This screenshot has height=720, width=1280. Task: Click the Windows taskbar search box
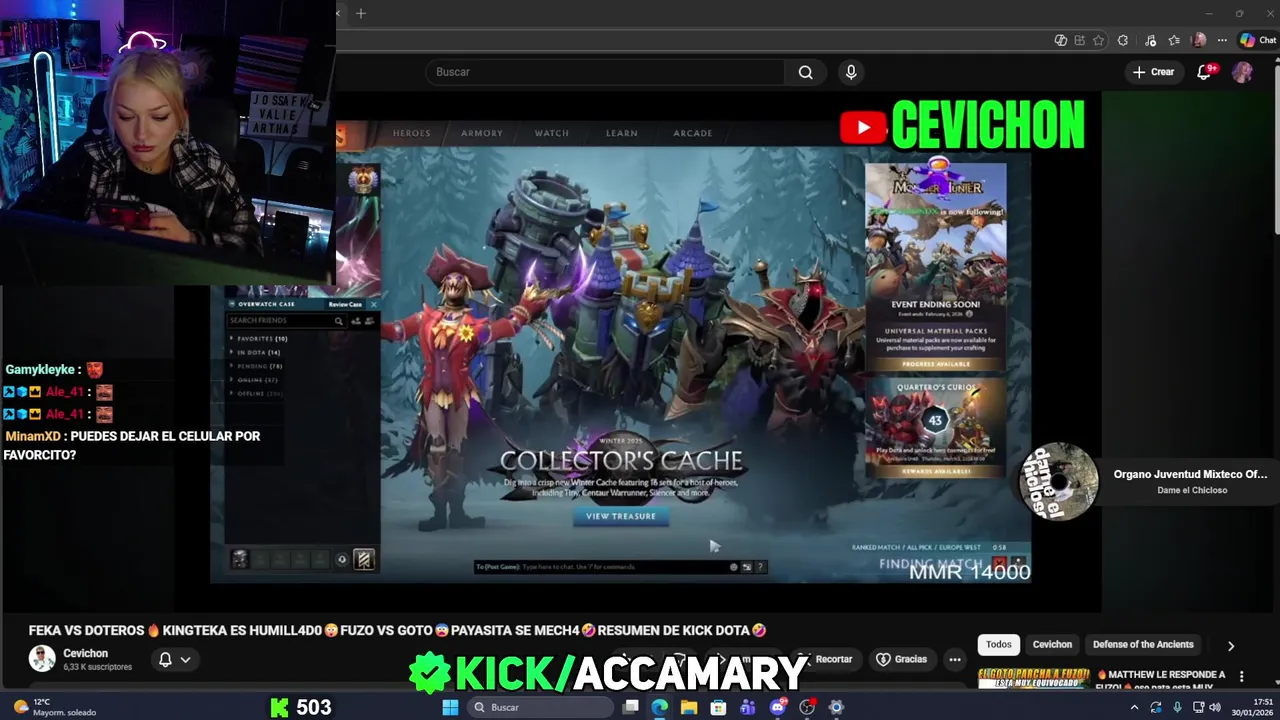(540, 707)
